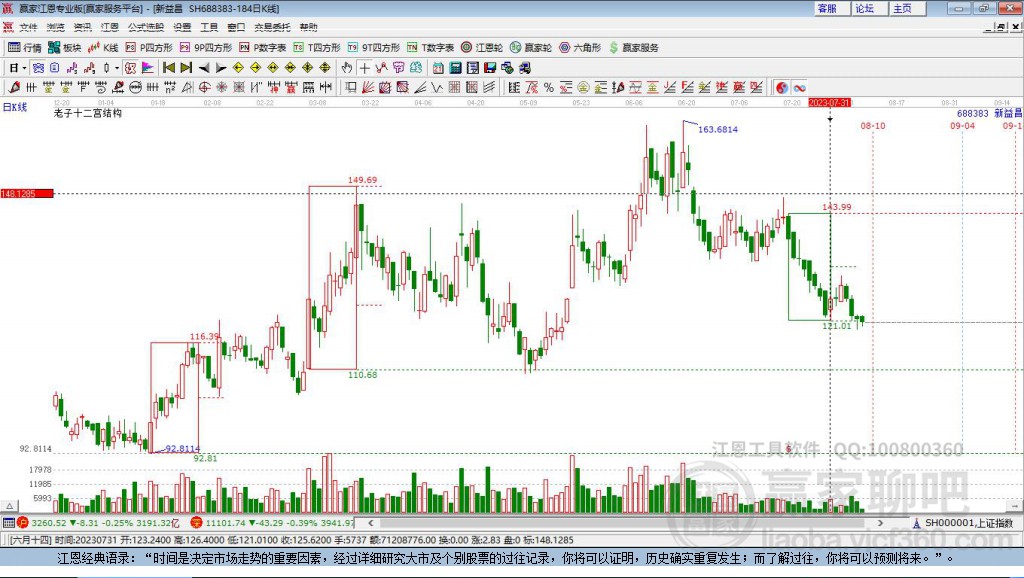
Task: Click the yin-yang taiji icon
Action: tap(782, 88)
